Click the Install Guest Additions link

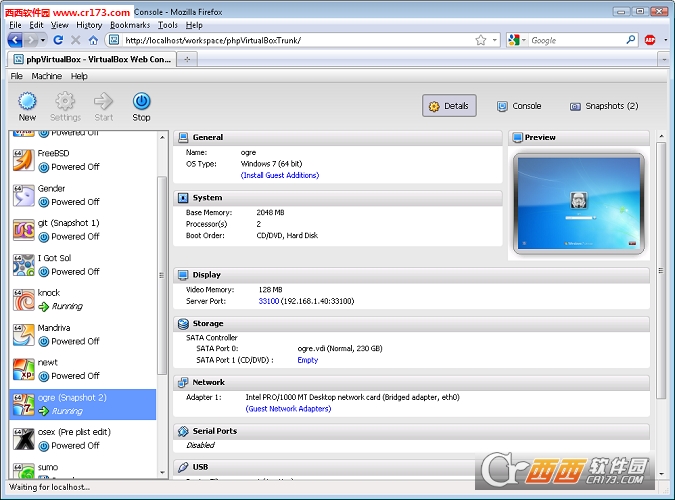coord(280,175)
